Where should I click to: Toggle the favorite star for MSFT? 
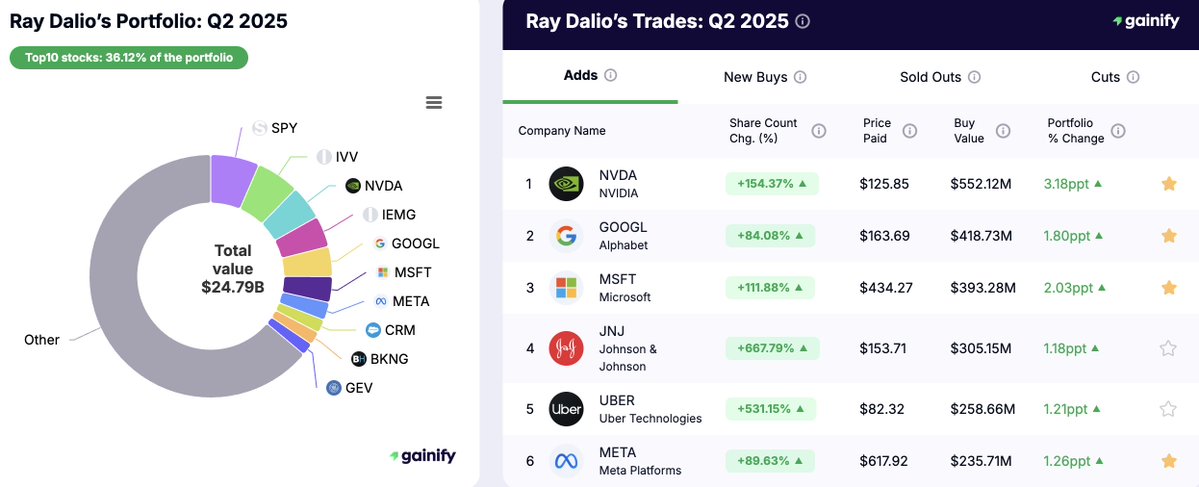(1168, 287)
